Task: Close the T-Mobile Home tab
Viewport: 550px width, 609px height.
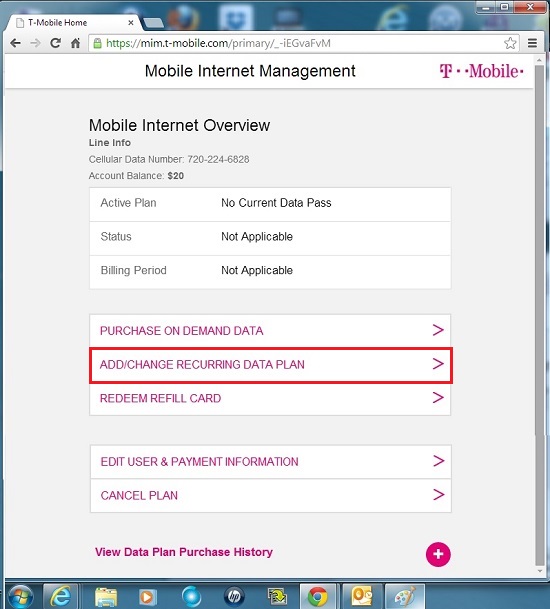Action: pyautogui.click(x=131, y=23)
